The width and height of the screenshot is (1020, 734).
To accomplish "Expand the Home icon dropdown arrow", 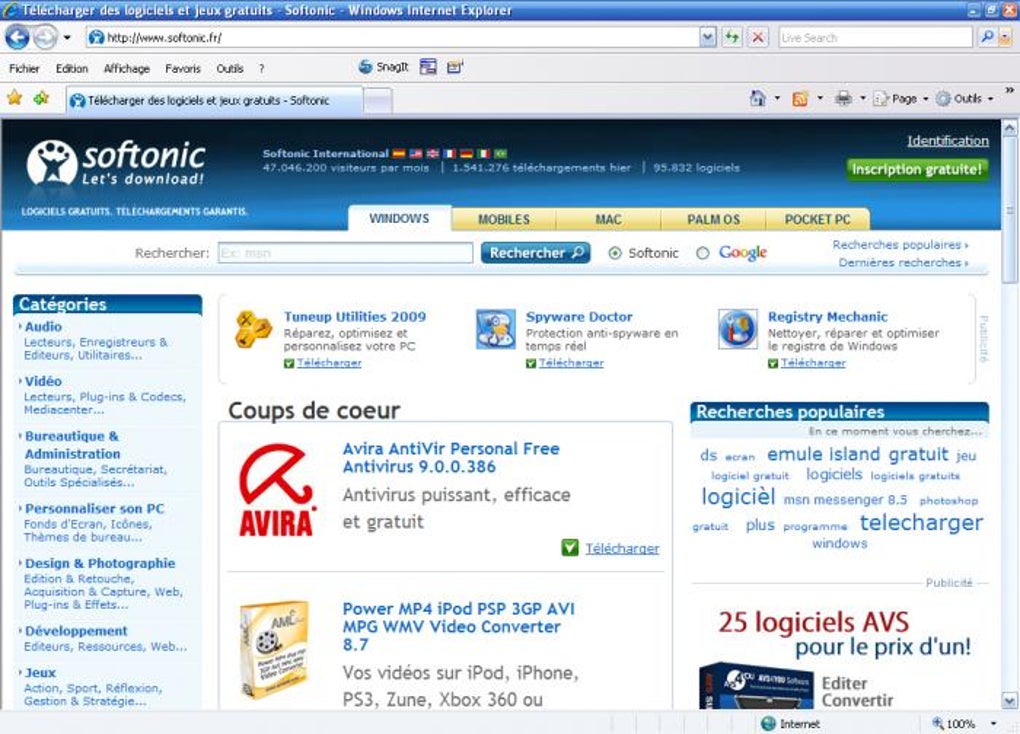I will [x=777, y=99].
